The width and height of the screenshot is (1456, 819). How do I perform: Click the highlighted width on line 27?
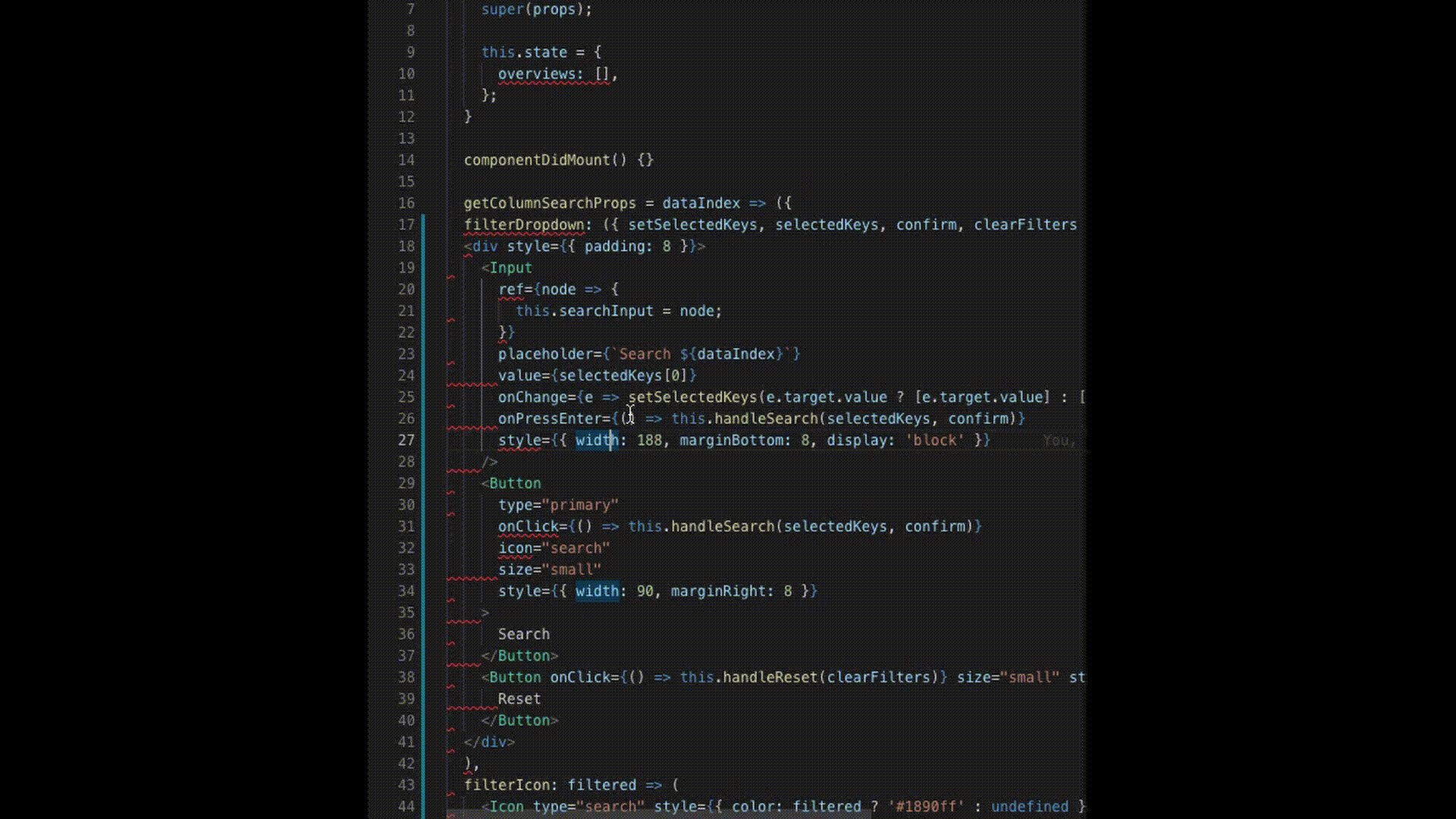pyautogui.click(x=596, y=440)
